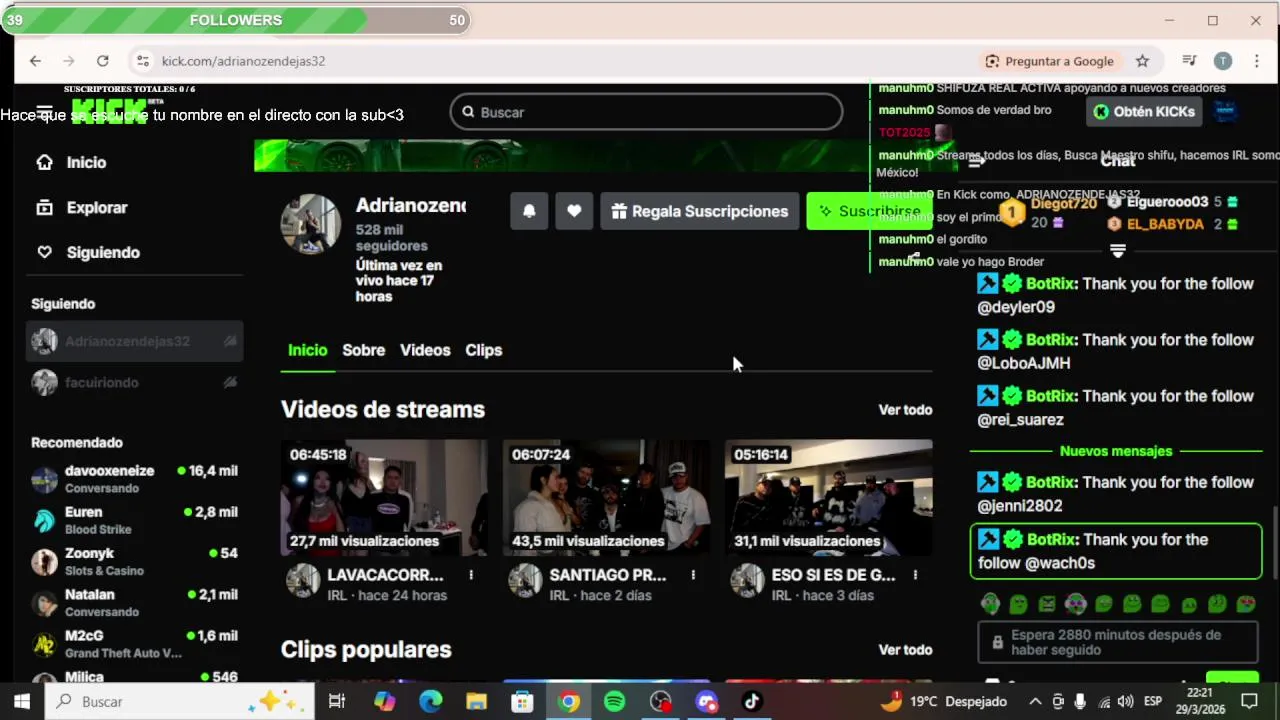This screenshot has width=1280, height=720.
Task: Select the Inicio channel tab
Action: click(308, 350)
